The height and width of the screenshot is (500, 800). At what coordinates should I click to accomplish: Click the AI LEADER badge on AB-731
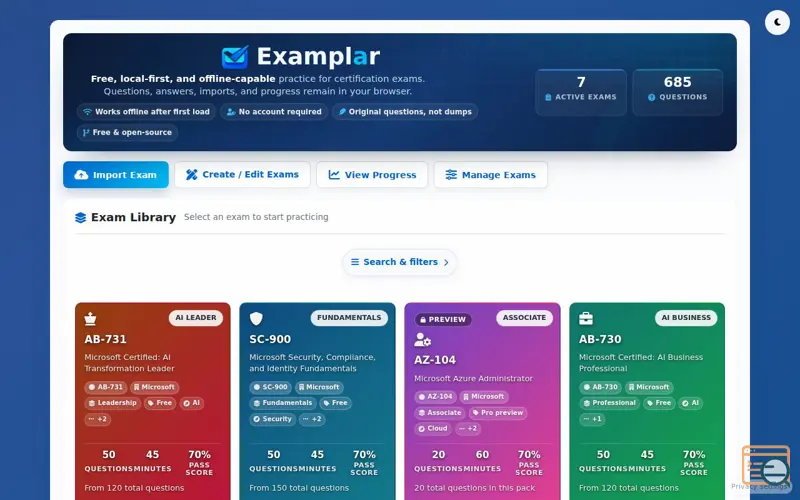pos(196,318)
